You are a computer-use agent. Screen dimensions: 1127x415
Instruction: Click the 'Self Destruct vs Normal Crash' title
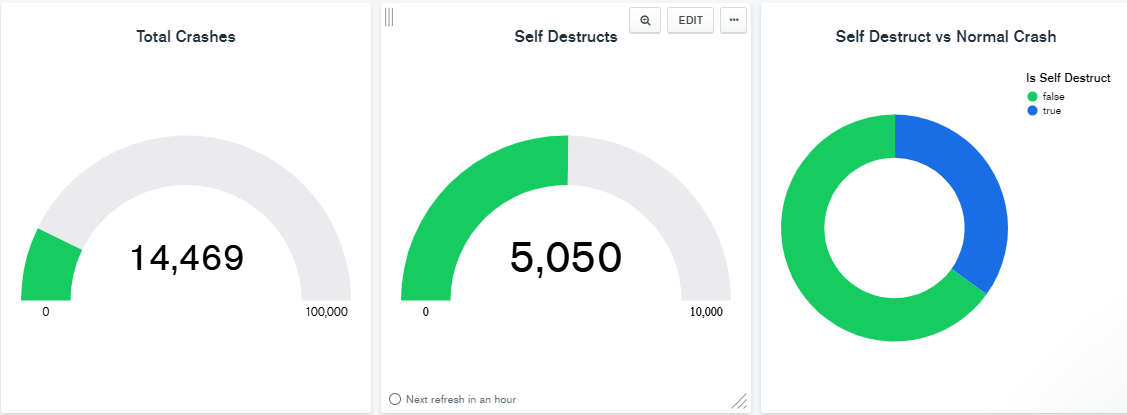tap(946, 37)
